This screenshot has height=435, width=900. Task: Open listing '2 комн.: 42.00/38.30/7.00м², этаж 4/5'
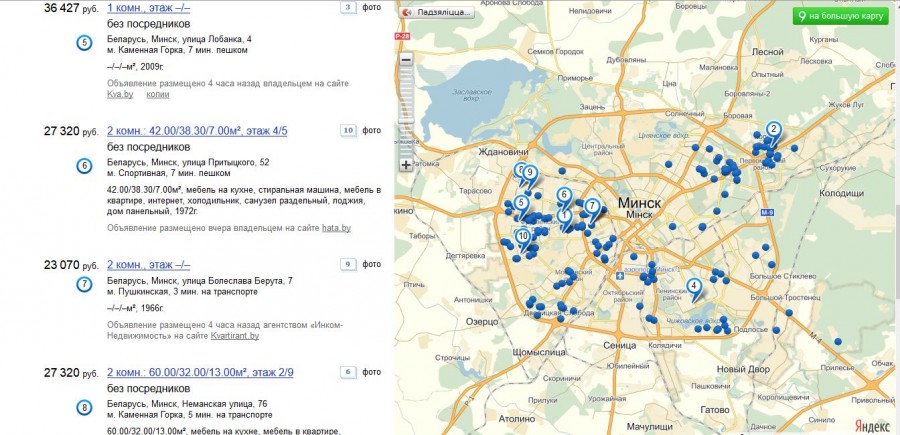[x=197, y=131]
